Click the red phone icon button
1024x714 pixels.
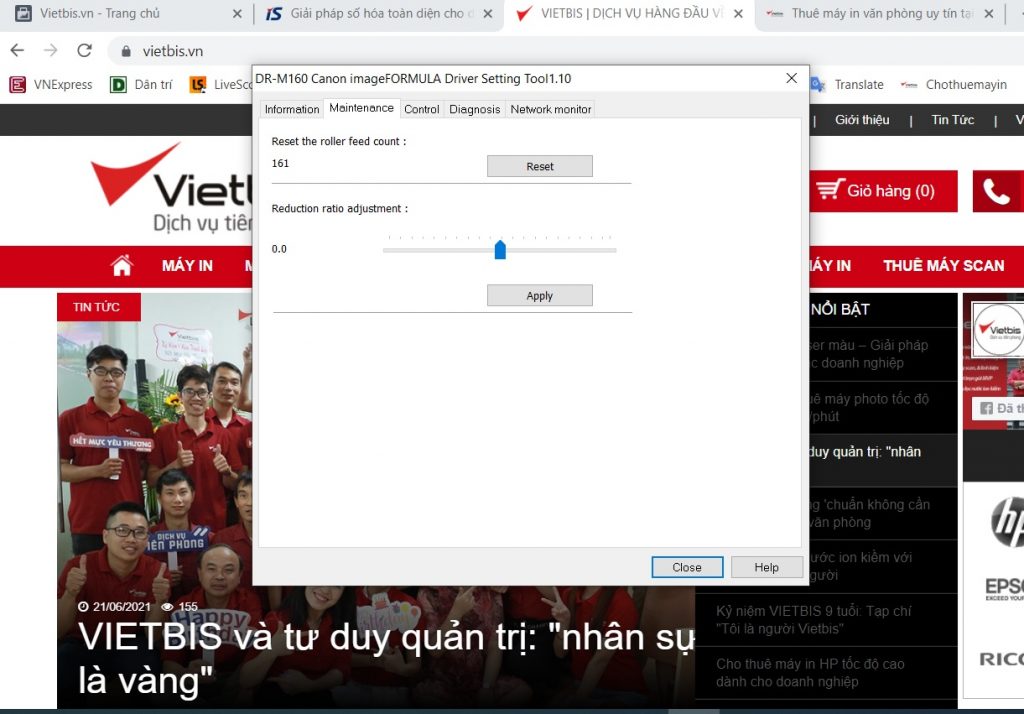[x=996, y=191]
